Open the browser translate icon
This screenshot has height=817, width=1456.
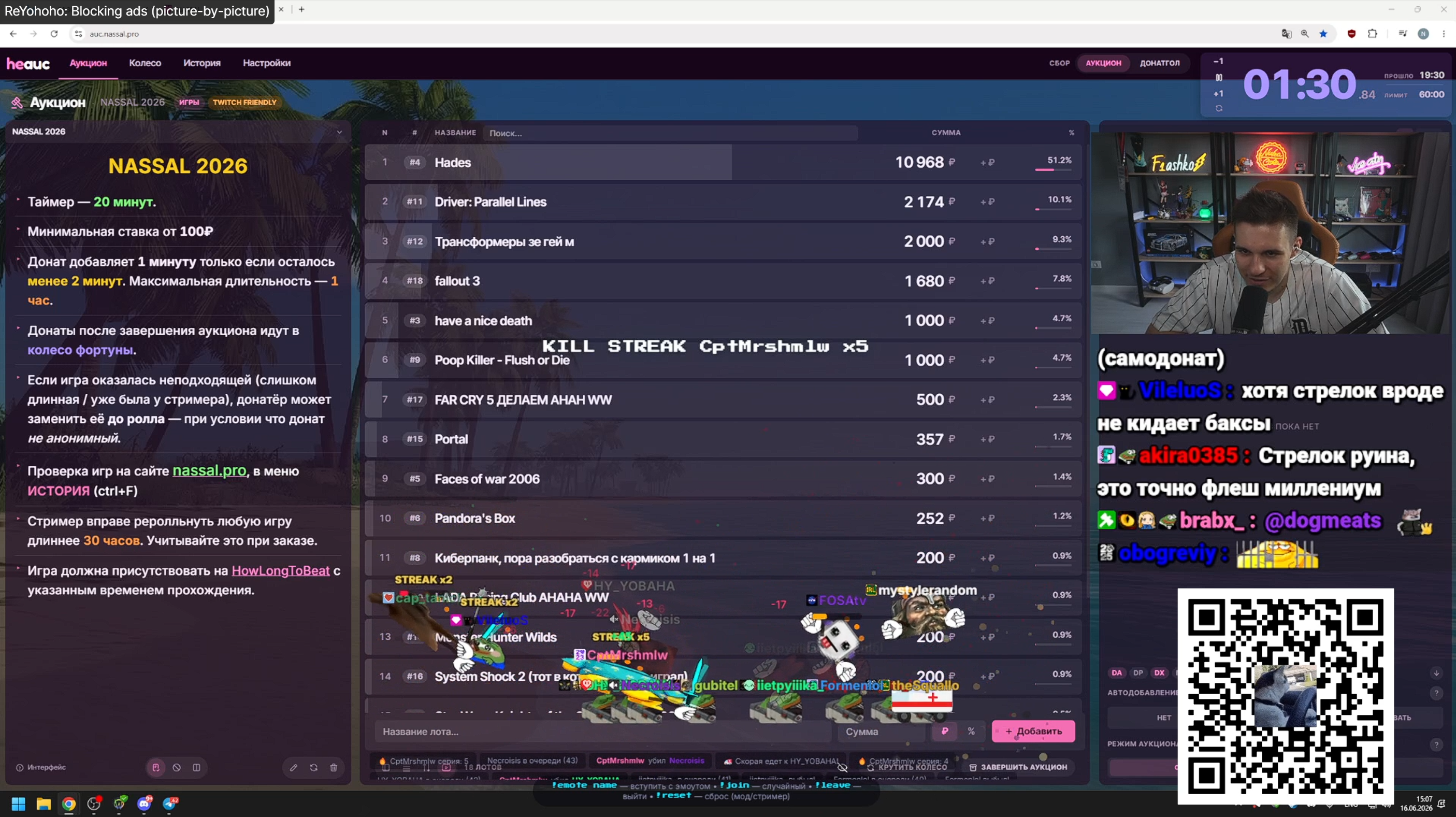pyautogui.click(x=1287, y=34)
